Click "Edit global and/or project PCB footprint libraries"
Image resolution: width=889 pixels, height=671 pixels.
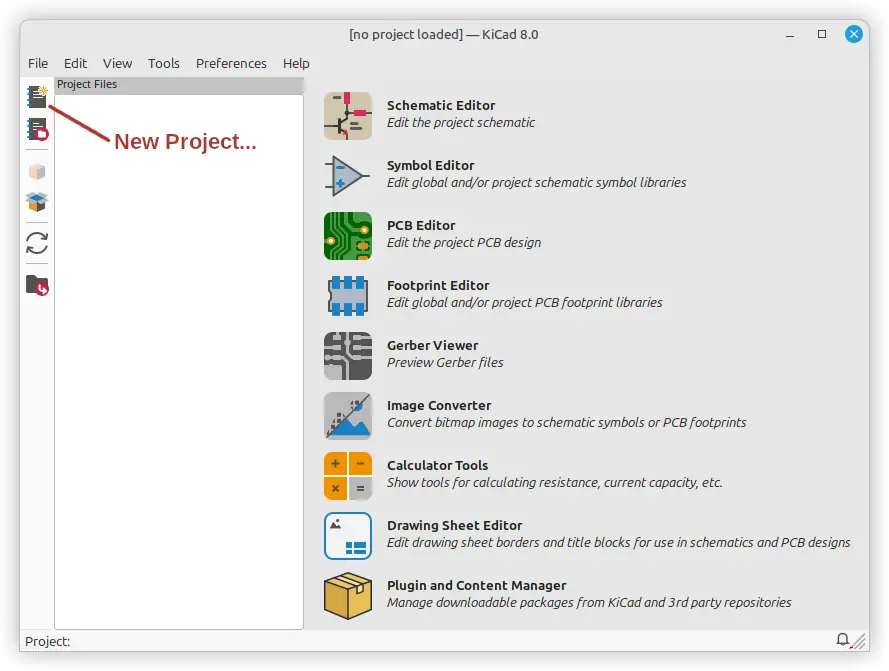[525, 303]
